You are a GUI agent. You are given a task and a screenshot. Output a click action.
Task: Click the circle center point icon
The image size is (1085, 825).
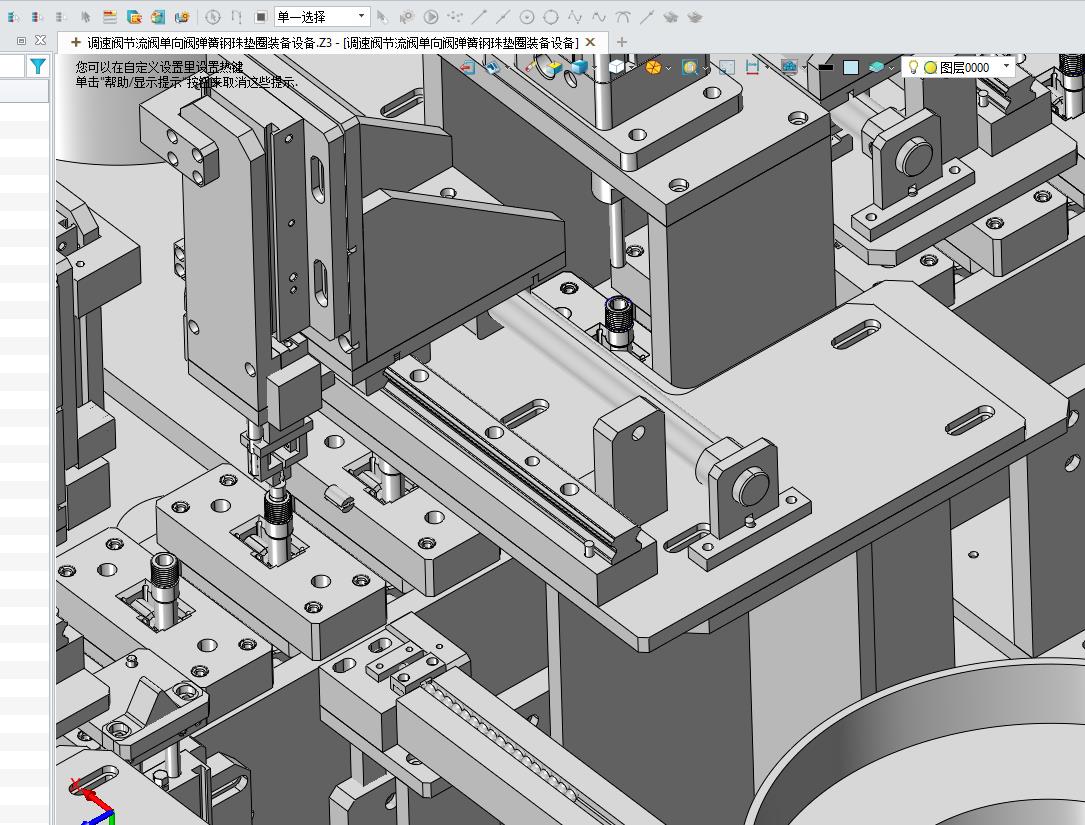(x=527, y=17)
